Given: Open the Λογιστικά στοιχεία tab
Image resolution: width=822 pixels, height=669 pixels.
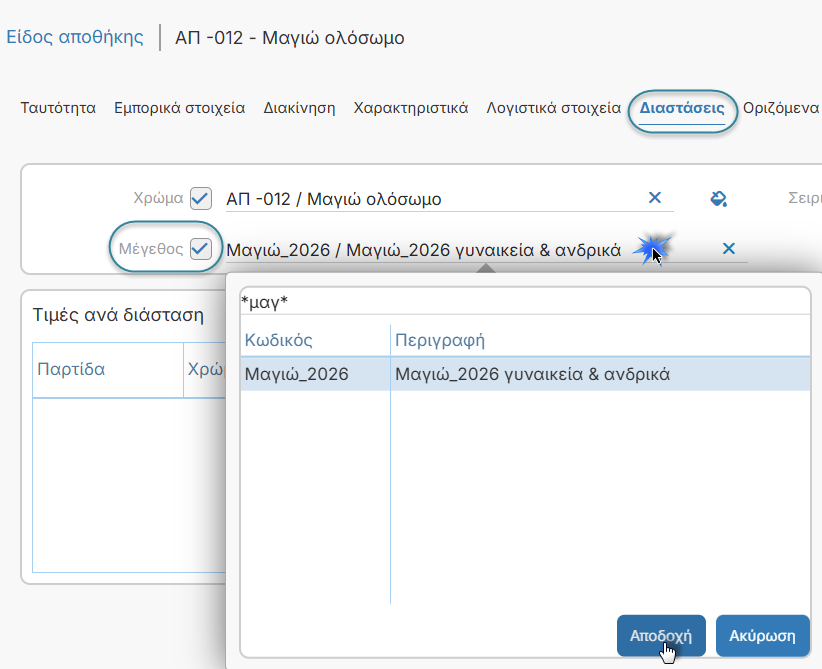Looking at the screenshot, I should tap(554, 108).
